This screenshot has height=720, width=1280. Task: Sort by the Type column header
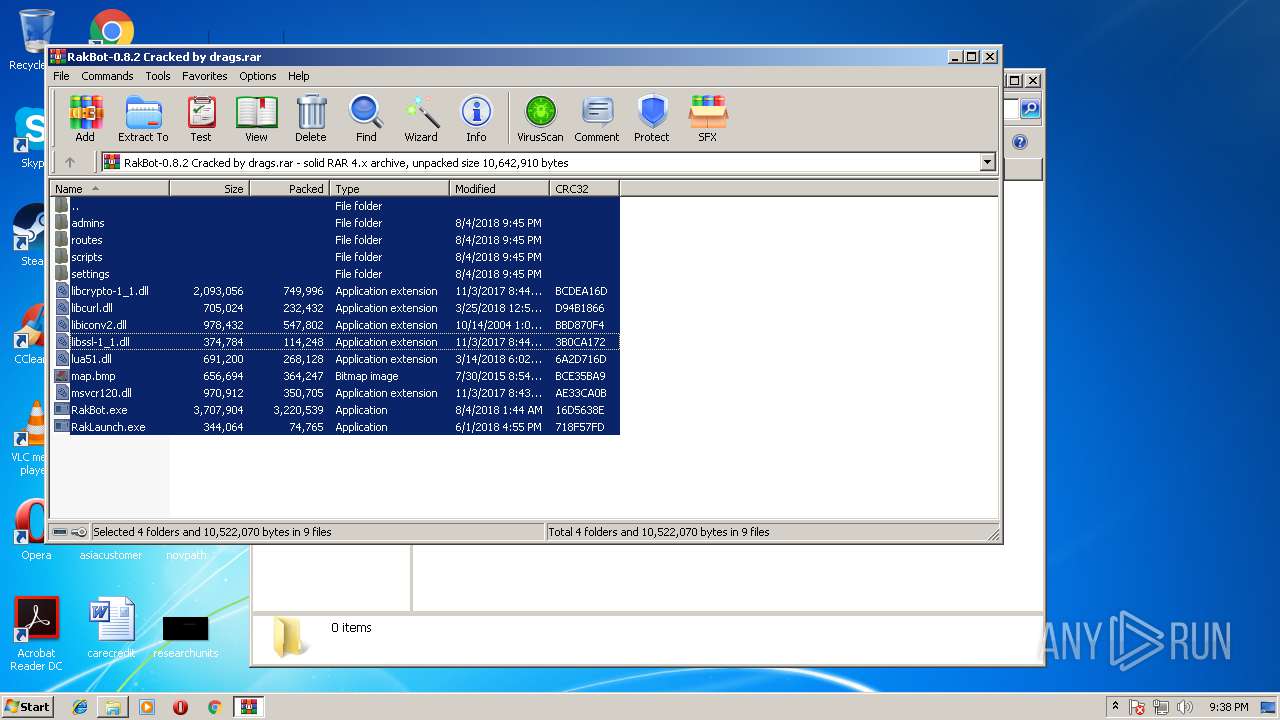(390, 188)
